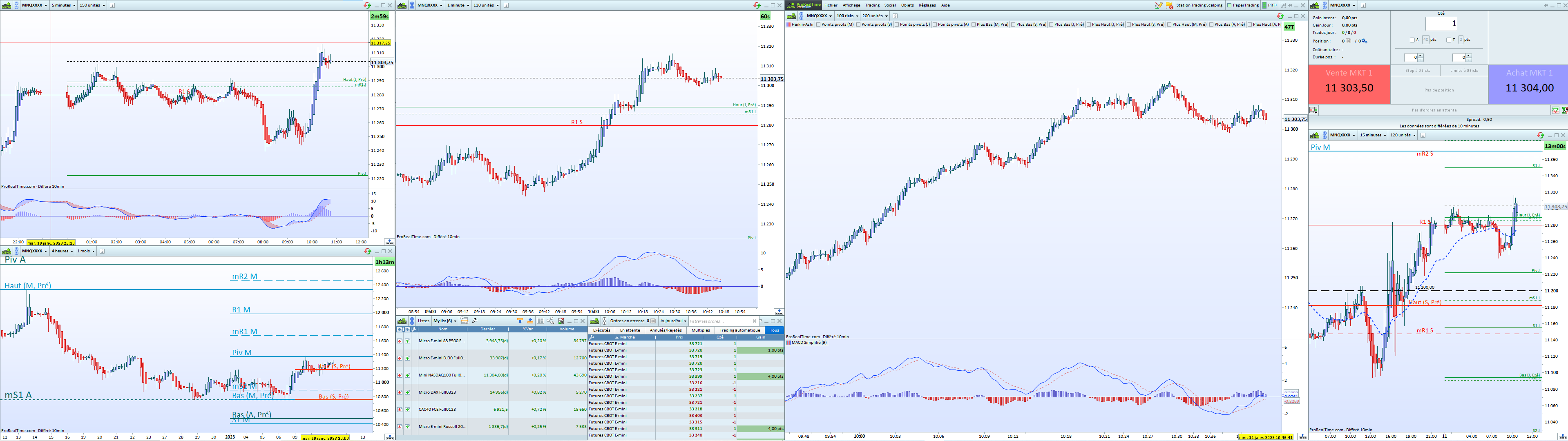Switch to the Exécutés orders tab

pos(601,330)
